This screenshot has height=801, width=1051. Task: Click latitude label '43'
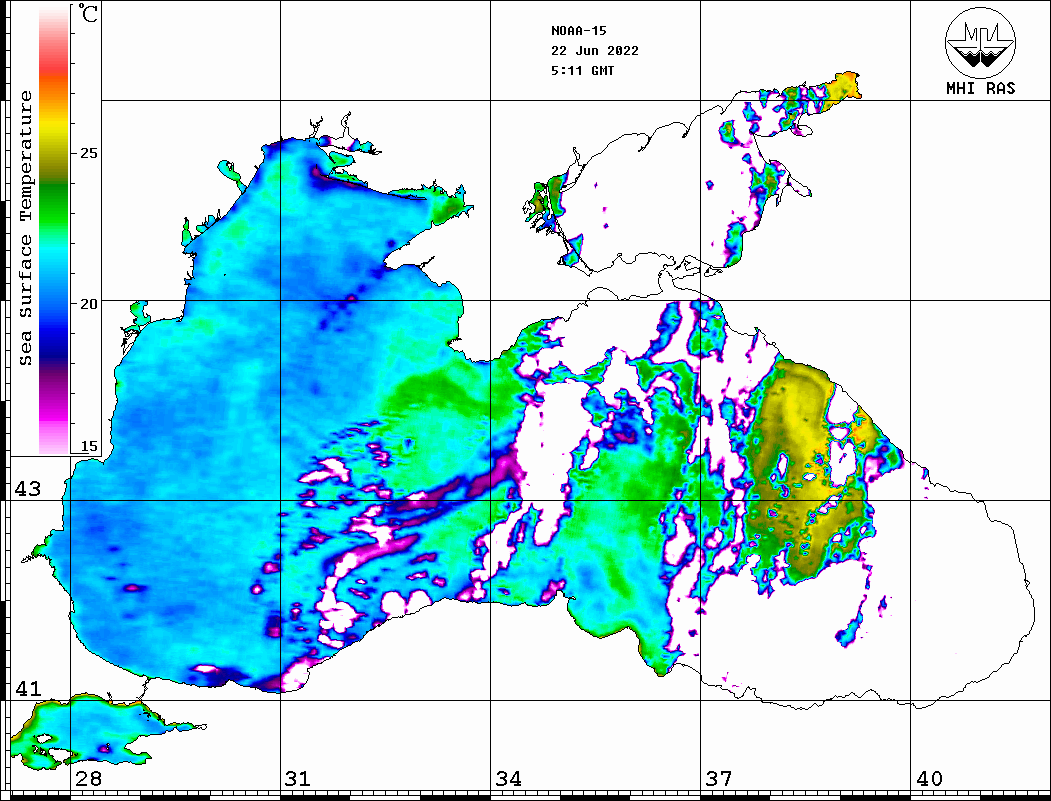coord(28,489)
